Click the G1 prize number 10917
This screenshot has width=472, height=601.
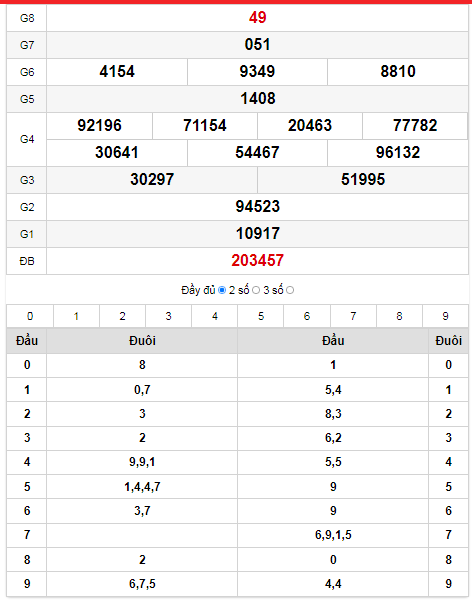pos(258,233)
